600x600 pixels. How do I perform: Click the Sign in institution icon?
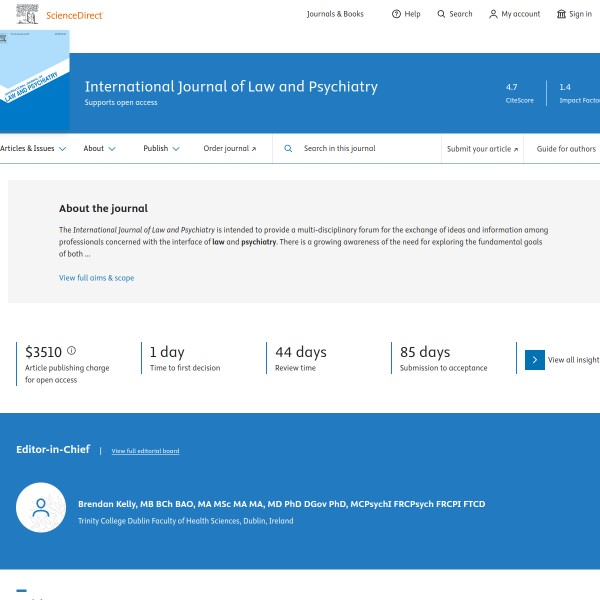[x=561, y=14]
